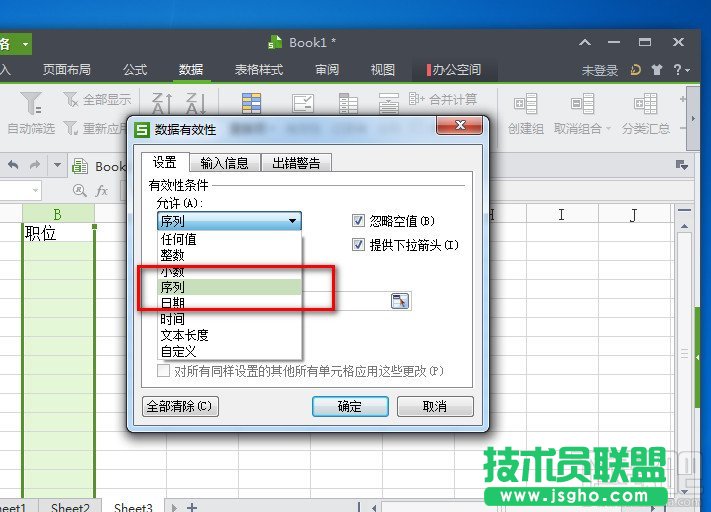The width and height of the screenshot is (711, 512).
Task: Open the 视图 ribbon tab
Action: click(383, 69)
